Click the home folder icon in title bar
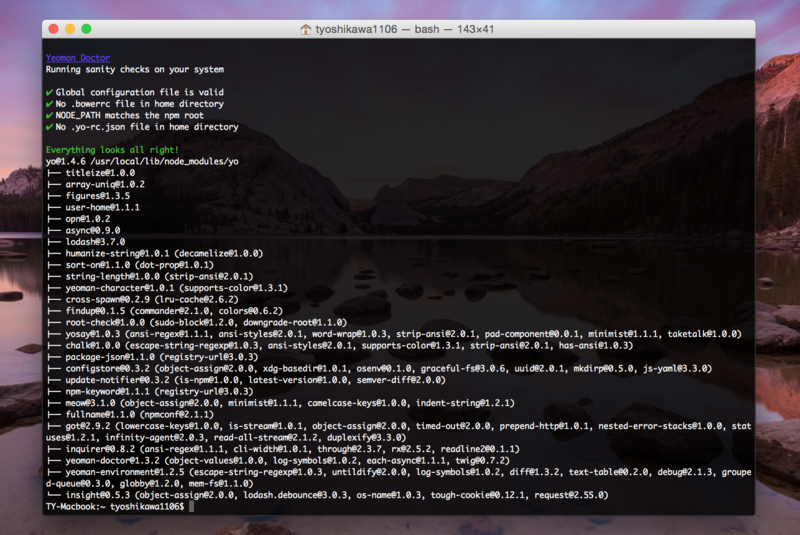 point(305,29)
